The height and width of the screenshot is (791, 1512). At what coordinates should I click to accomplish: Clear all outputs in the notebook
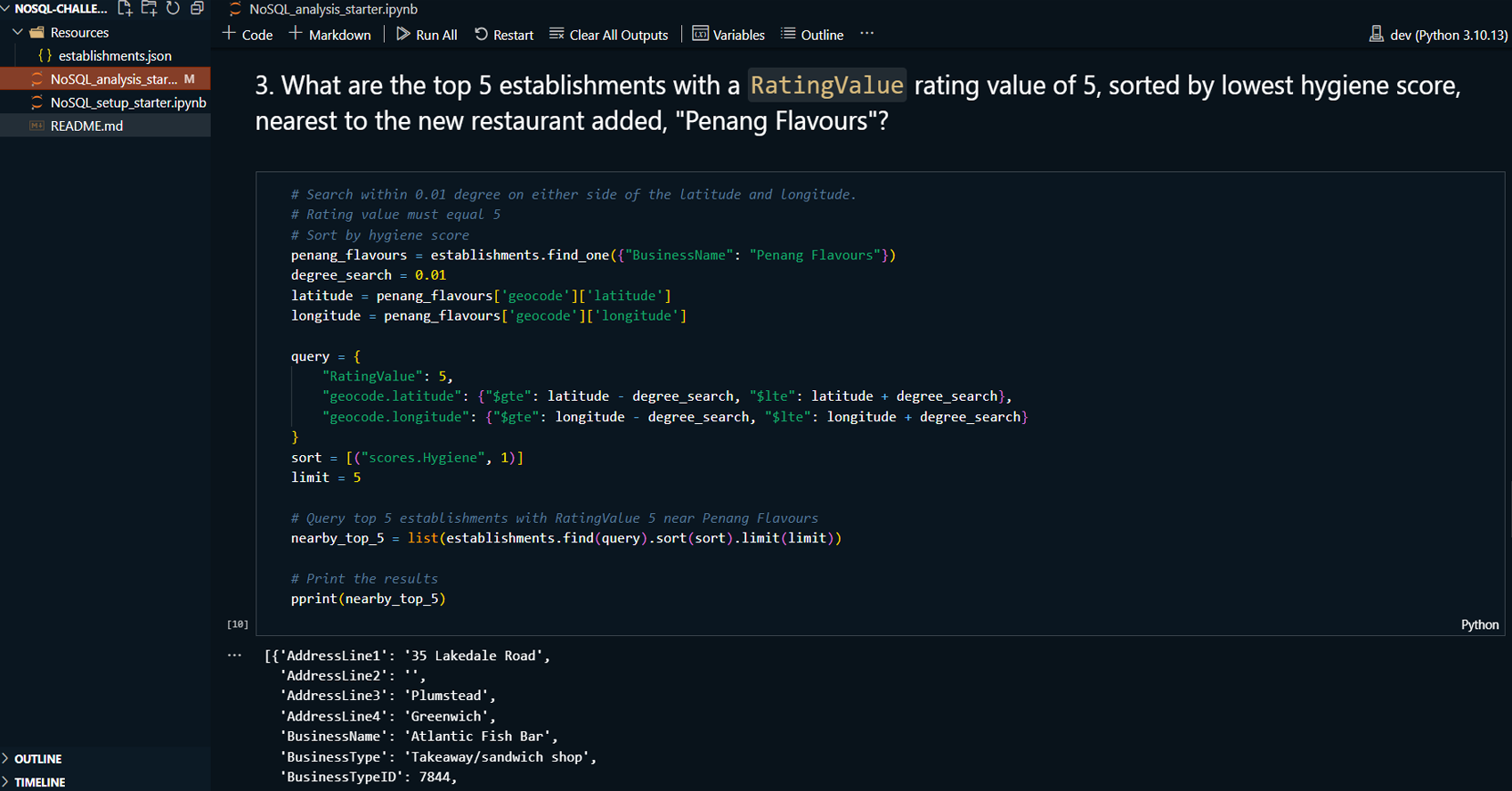click(609, 35)
